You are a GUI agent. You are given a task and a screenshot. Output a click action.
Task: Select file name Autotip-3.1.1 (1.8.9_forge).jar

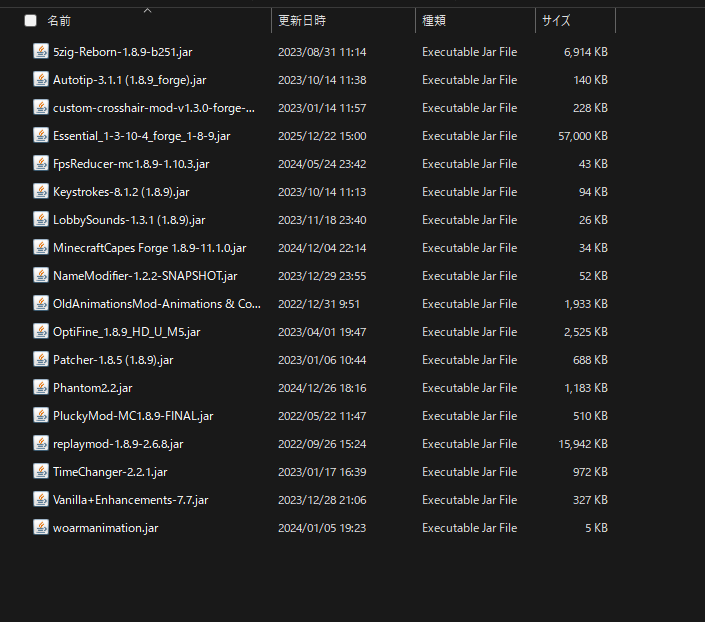tap(129, 80)
